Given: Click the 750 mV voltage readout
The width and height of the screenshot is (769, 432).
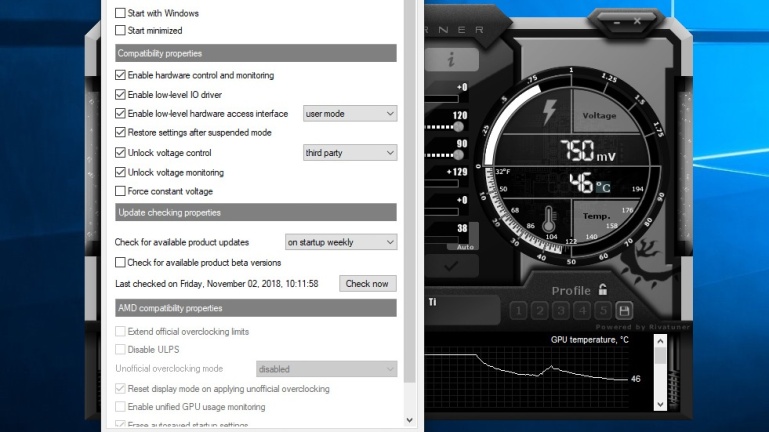Looking at the screenshot, I should click(588, 151).
